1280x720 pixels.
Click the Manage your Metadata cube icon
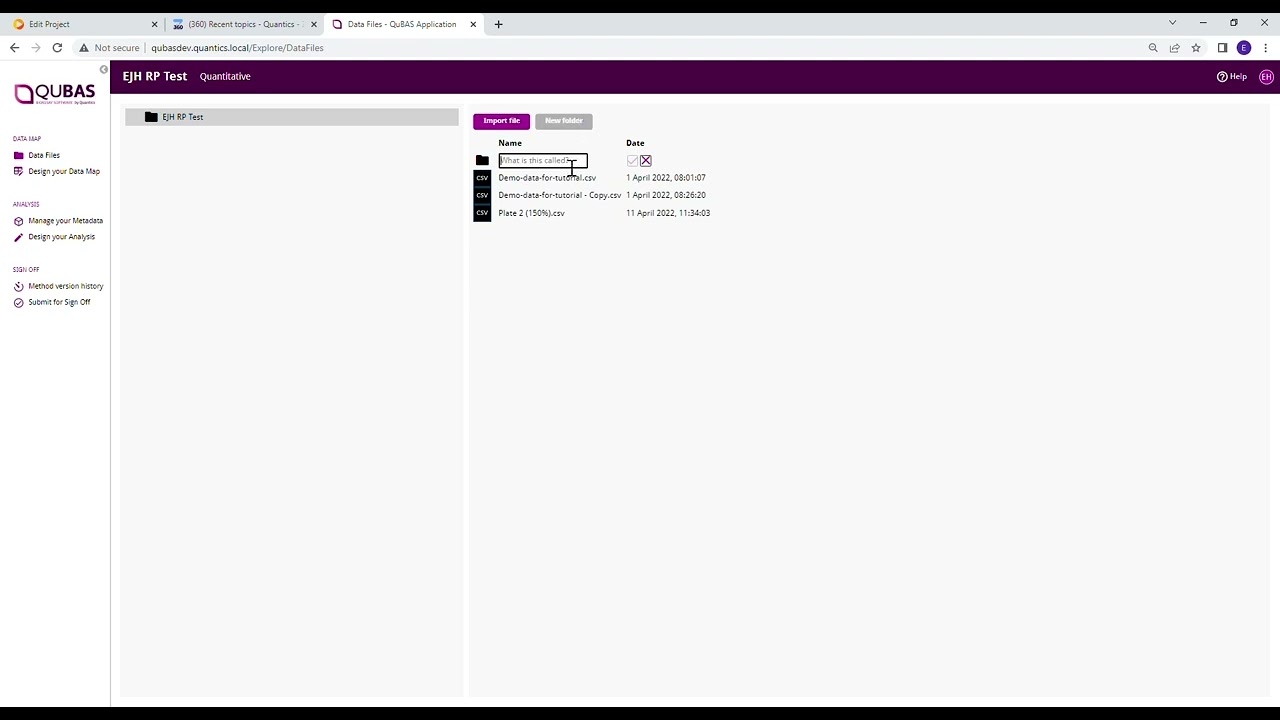(x=18, y=221)
